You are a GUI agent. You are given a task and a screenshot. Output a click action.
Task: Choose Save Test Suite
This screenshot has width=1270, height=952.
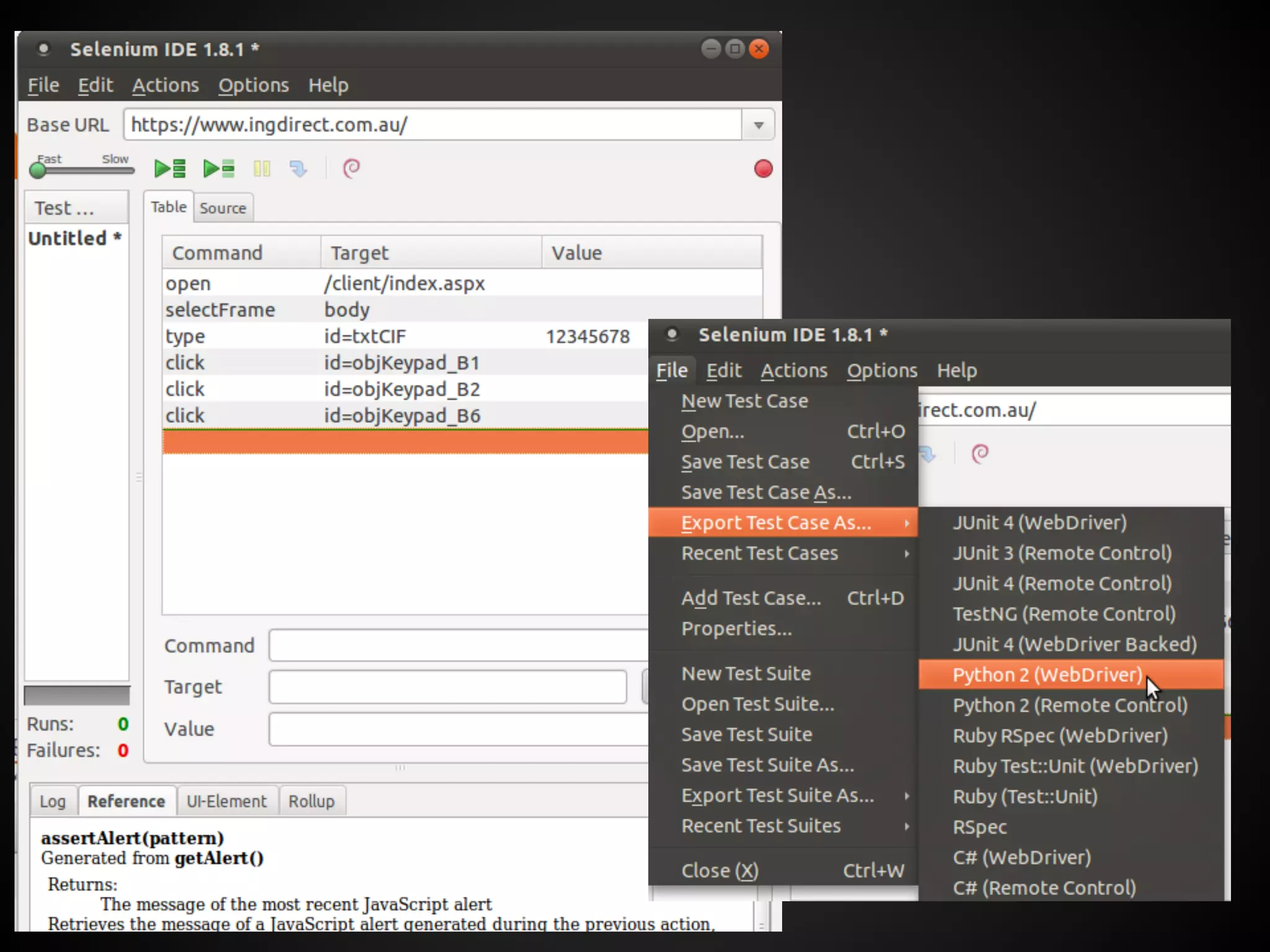[x=783, y=734]
